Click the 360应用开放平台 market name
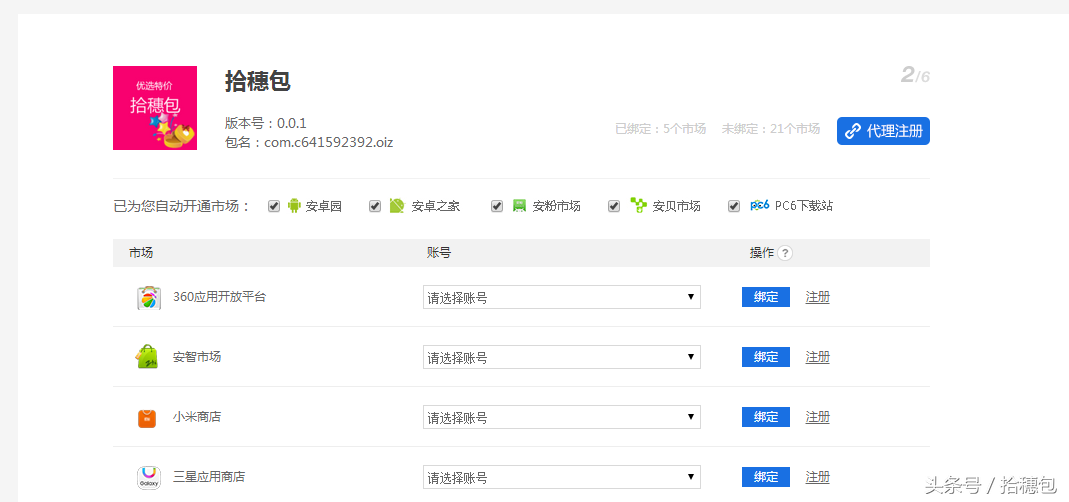The image size is (1069, 502). (220, 297)
